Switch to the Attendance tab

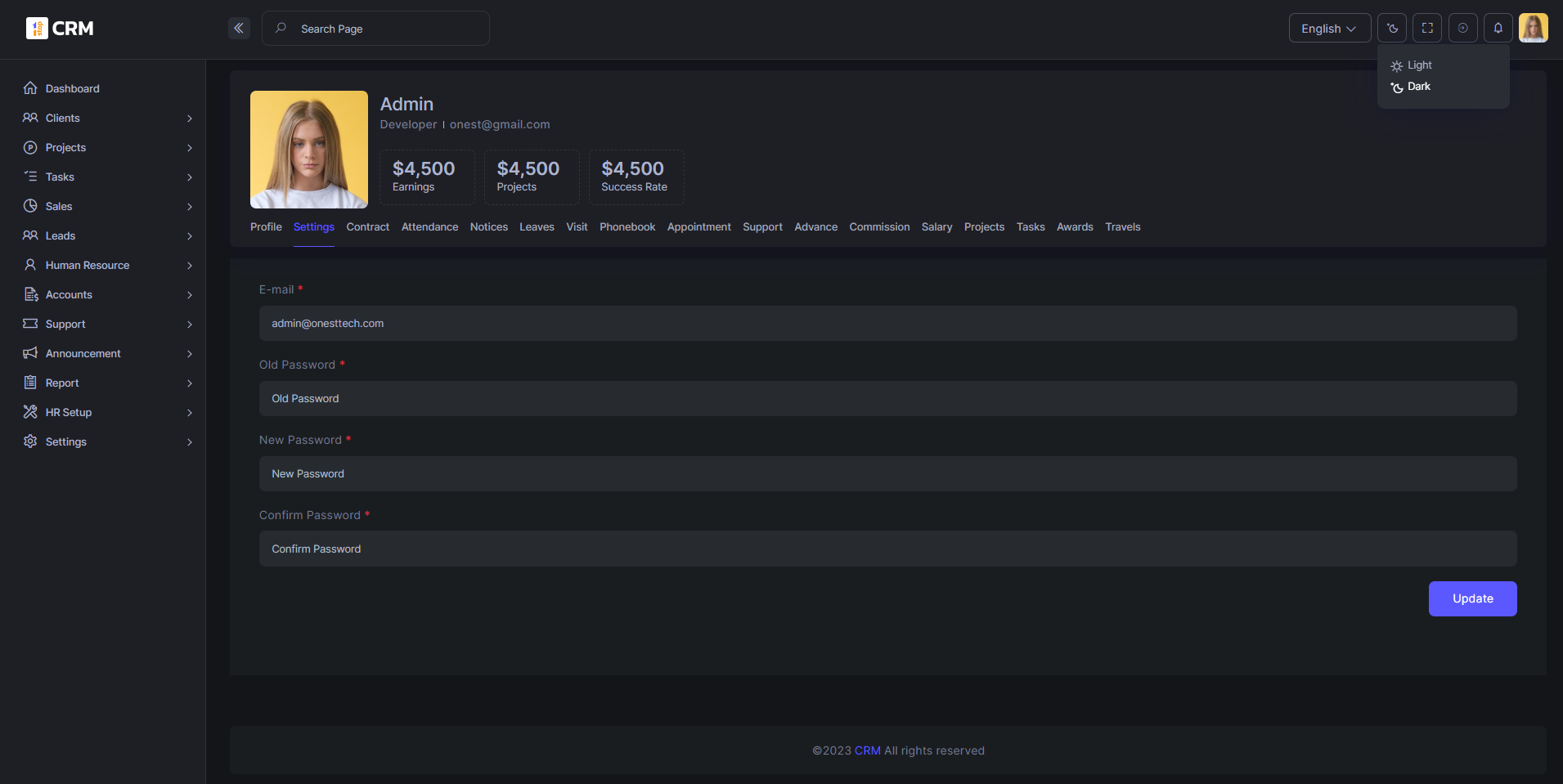click(x=429, y=227)
